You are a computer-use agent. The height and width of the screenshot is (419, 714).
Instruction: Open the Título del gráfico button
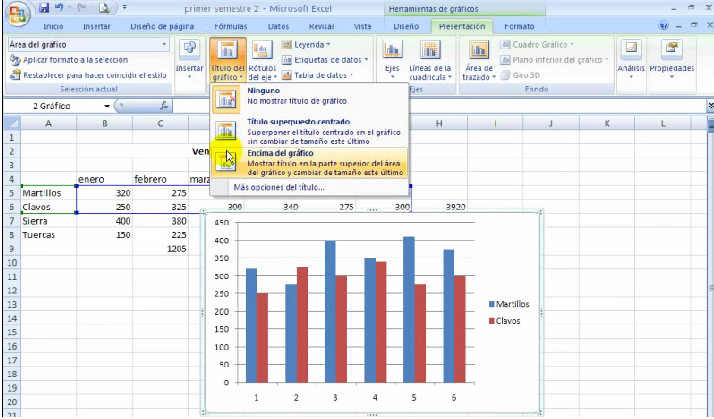(227, 60)
